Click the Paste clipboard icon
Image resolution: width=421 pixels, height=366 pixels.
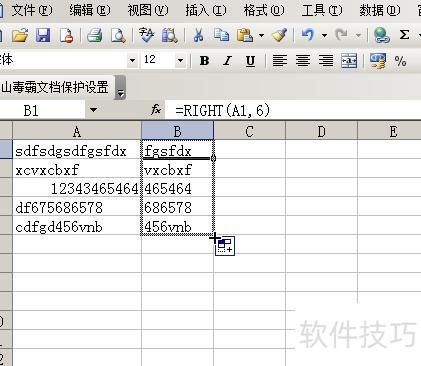coord(245,35)
